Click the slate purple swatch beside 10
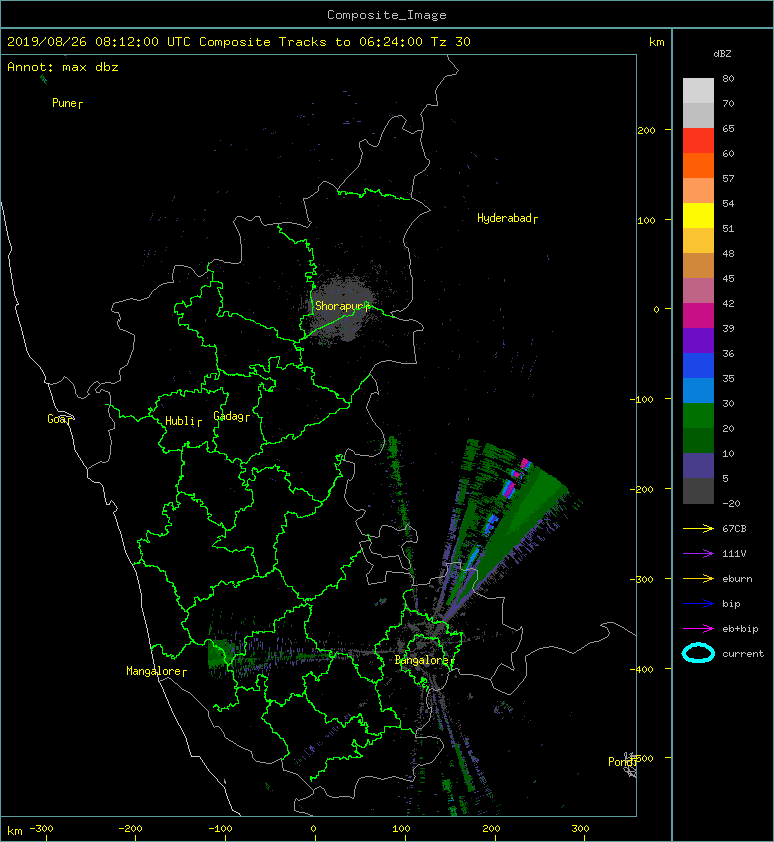Screen dimensions: 774x842 (698, 466)
